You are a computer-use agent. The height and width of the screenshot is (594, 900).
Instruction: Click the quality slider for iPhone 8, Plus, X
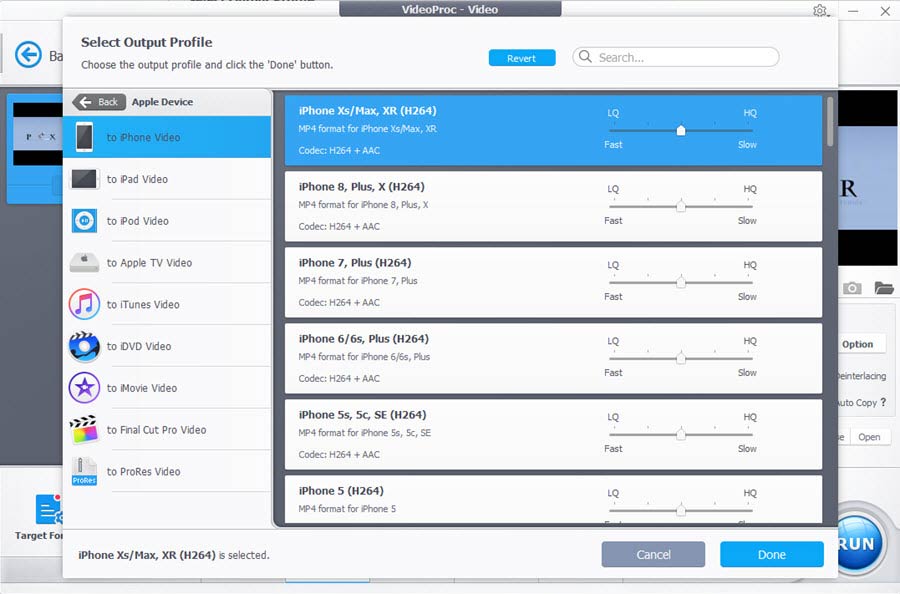point(681,206)
